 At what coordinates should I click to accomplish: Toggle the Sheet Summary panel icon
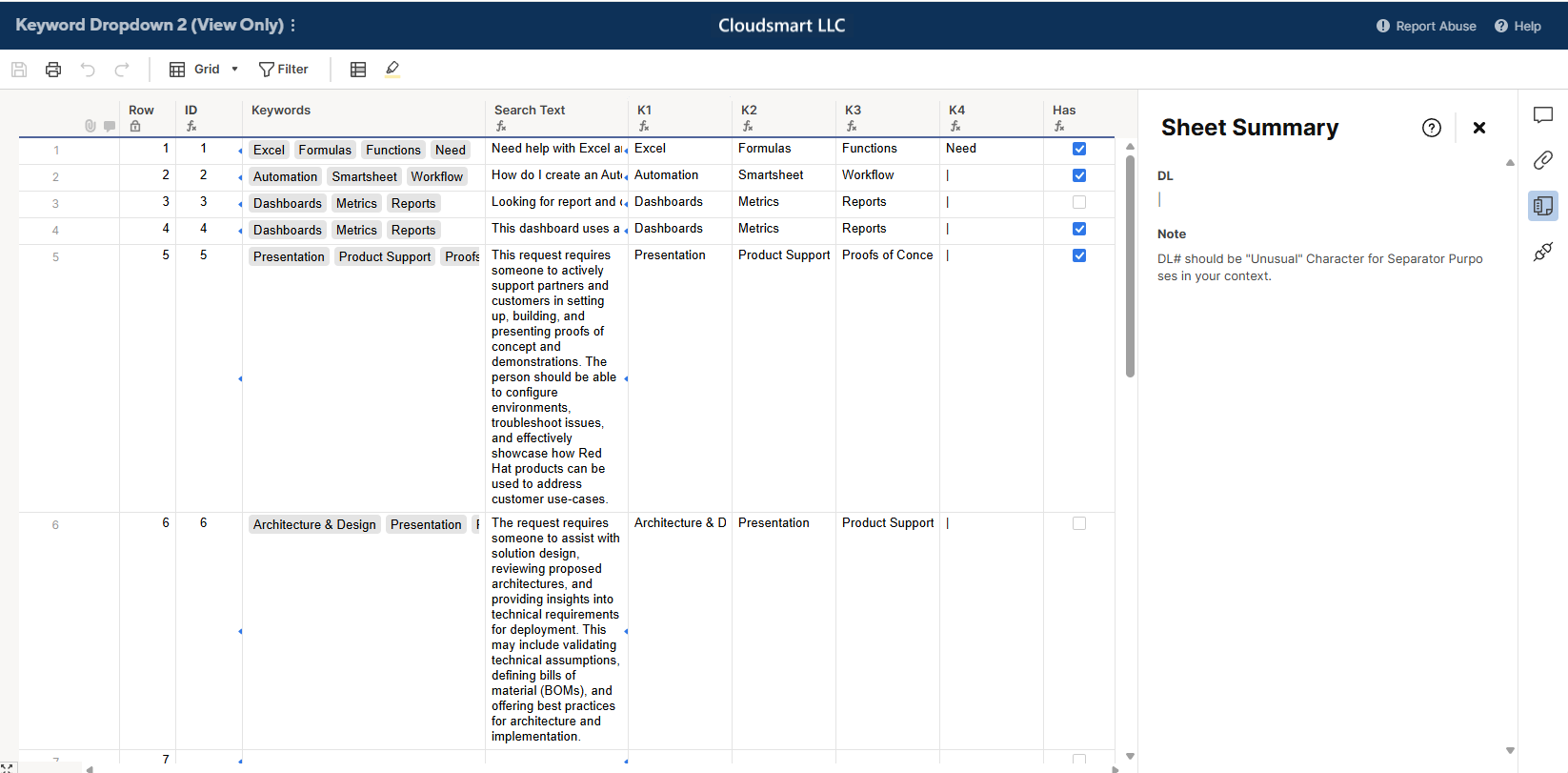1543,206
